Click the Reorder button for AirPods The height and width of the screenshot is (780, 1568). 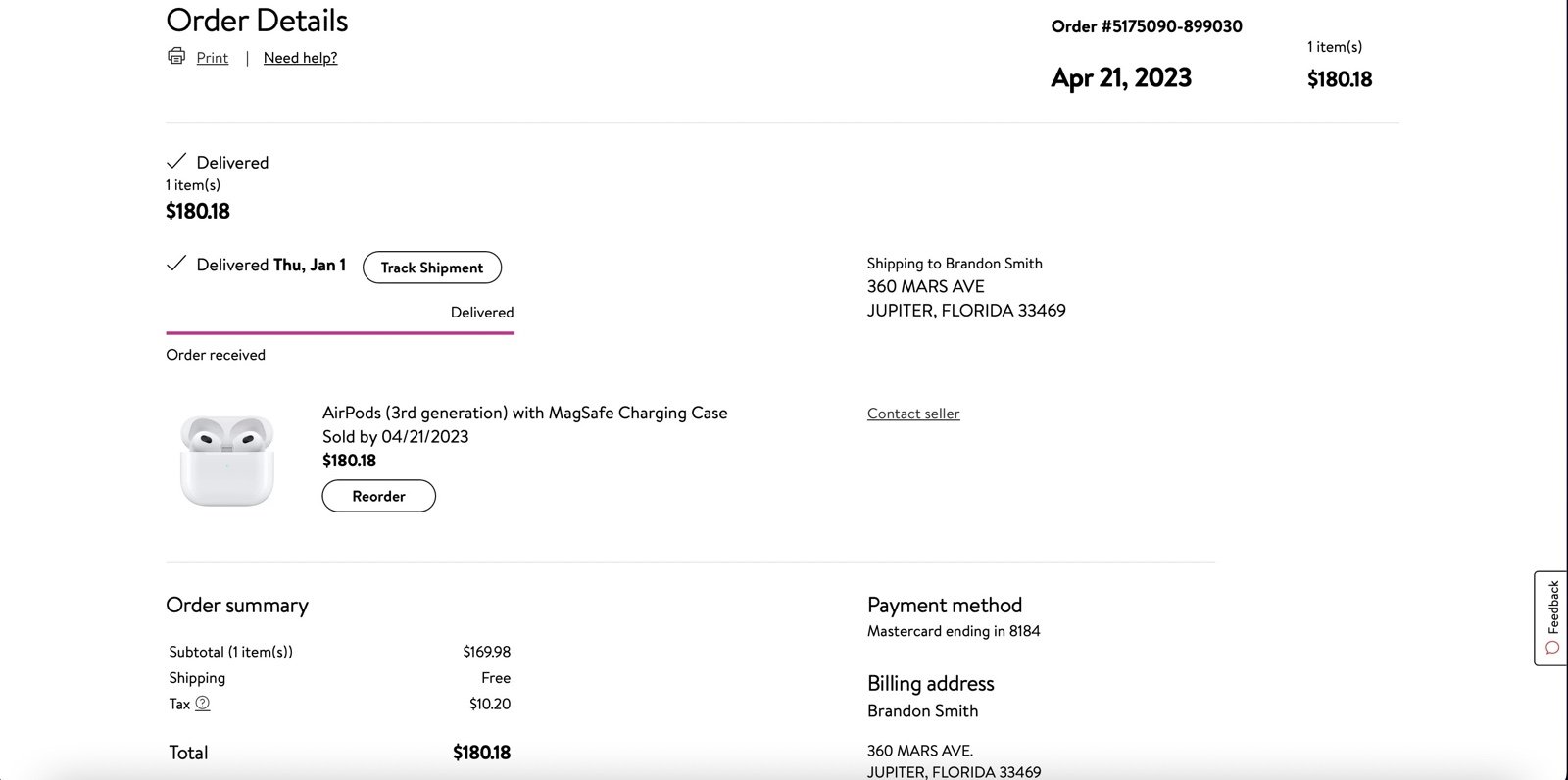pos(378,496)
